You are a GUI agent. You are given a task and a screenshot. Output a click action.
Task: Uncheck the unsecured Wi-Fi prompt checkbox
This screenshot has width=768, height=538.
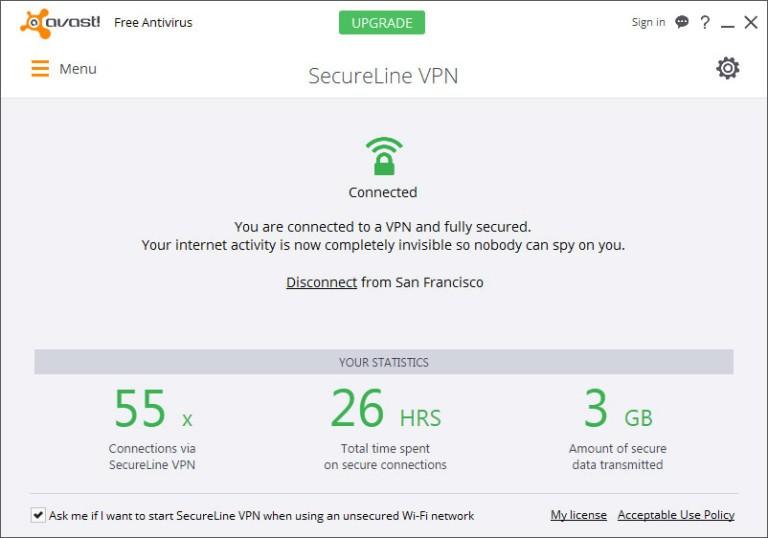pyautogui.click(x=38, y=515)
